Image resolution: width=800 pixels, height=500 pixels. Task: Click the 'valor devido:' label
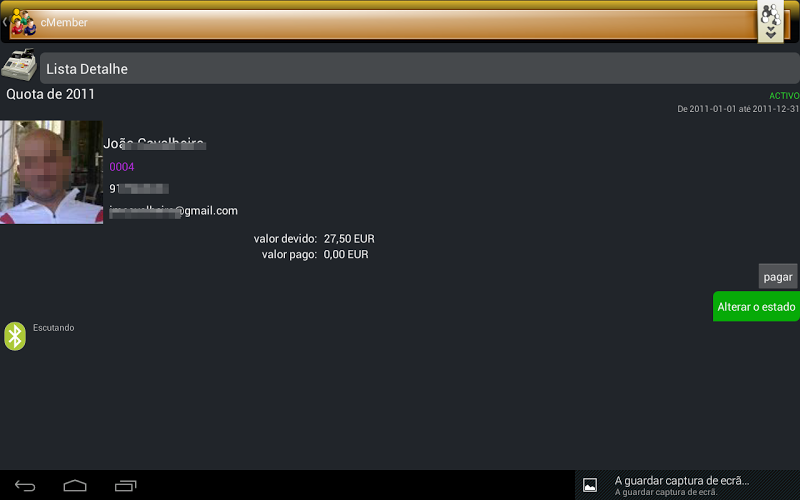285,239
